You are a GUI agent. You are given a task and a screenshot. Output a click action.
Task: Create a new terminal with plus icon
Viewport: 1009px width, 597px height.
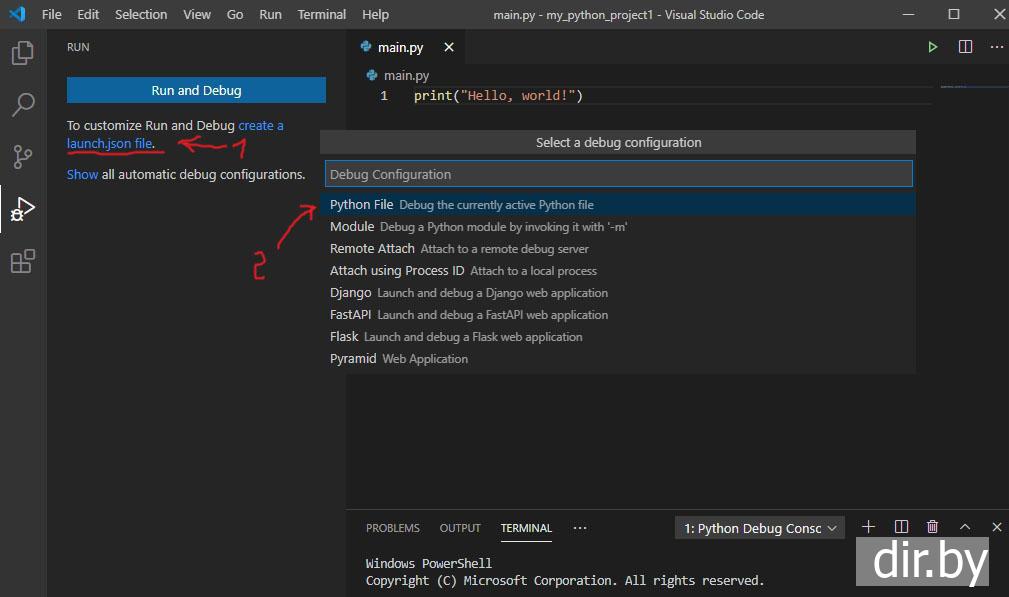[x=868, y=527]
